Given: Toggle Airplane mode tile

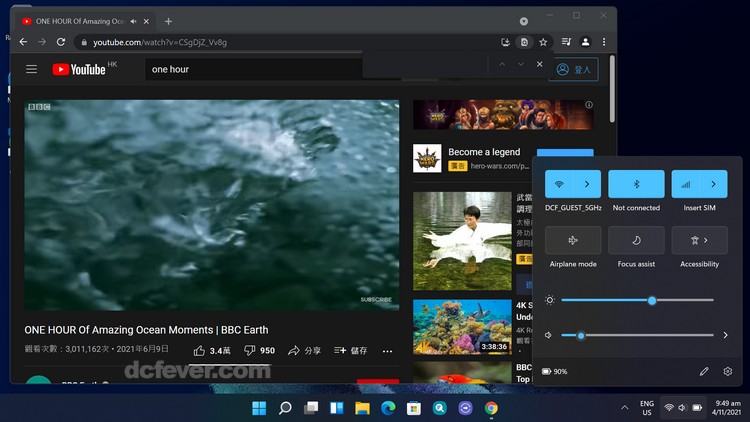Looking at the screenshot, I should click(x=573, y=240).
